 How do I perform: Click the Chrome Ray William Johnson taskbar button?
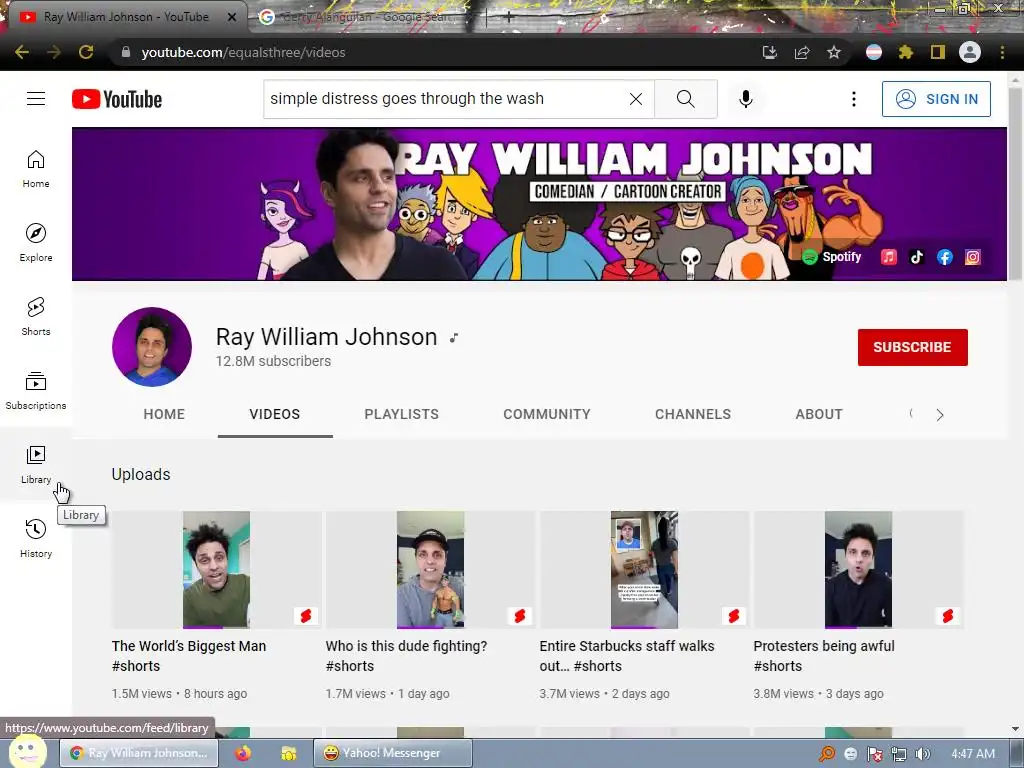tap(138, 753)
